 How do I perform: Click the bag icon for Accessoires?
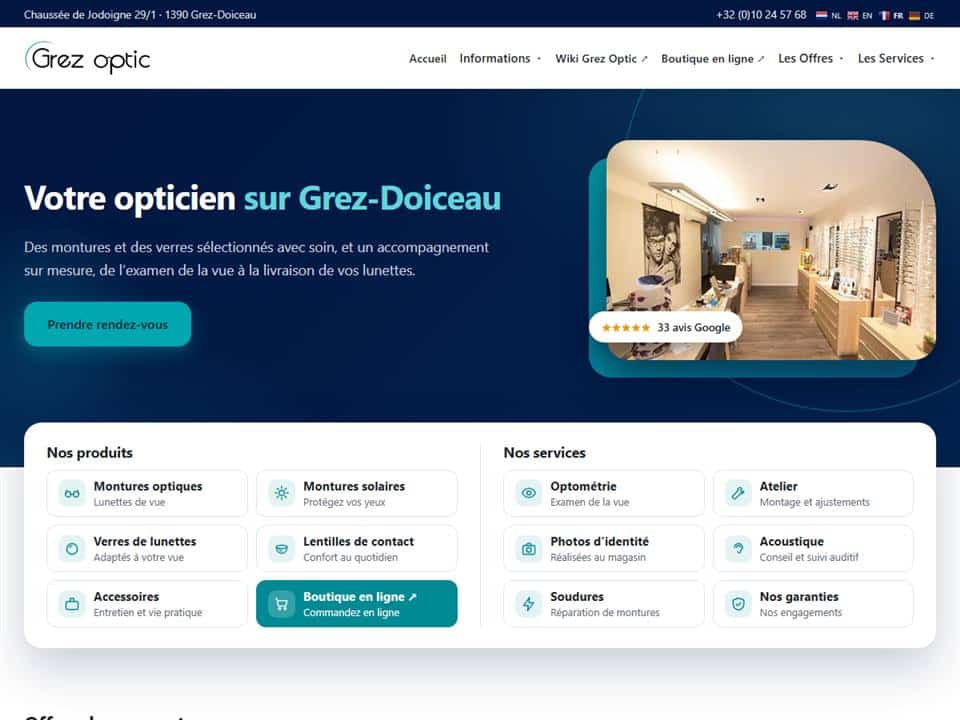72,604
